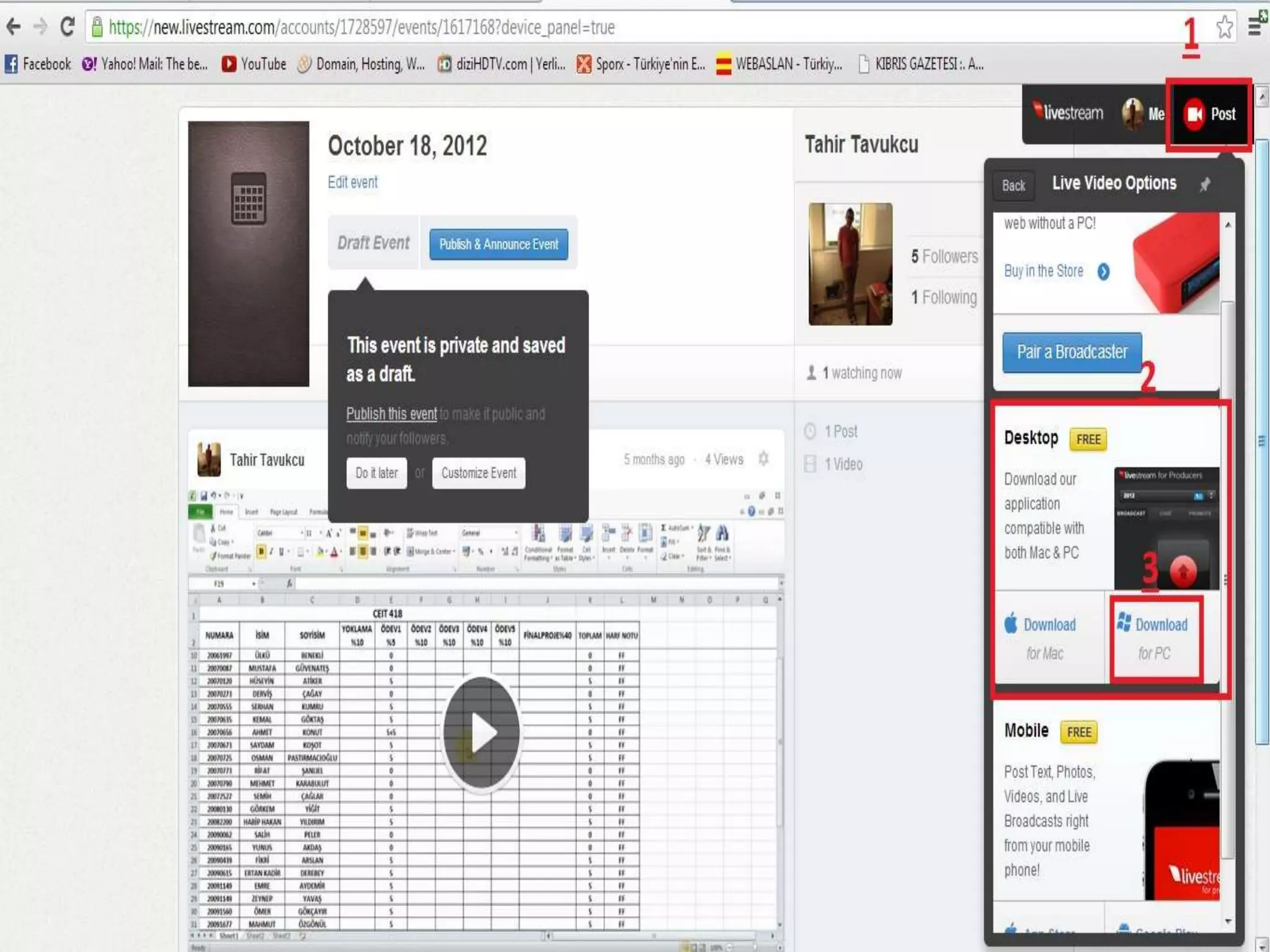Click arrow next to Buy in the Store

[x=1103, y=271]
